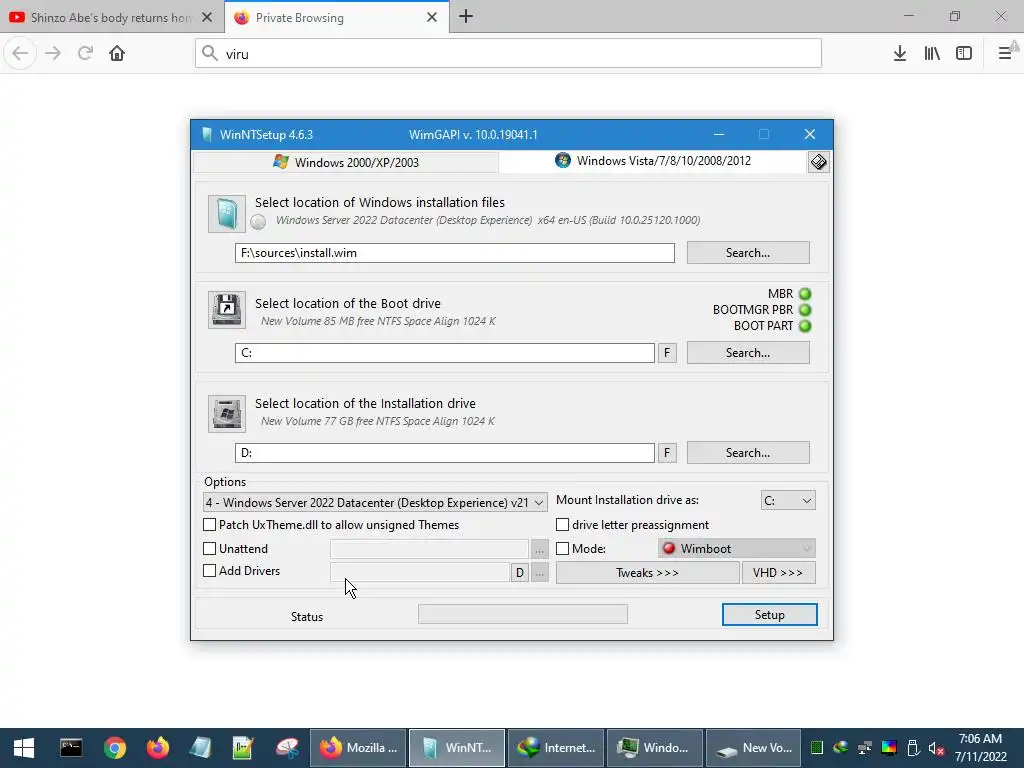
Task: Open Firefox downloads panel
Action: pyautogui.click(x=899, y=53)
